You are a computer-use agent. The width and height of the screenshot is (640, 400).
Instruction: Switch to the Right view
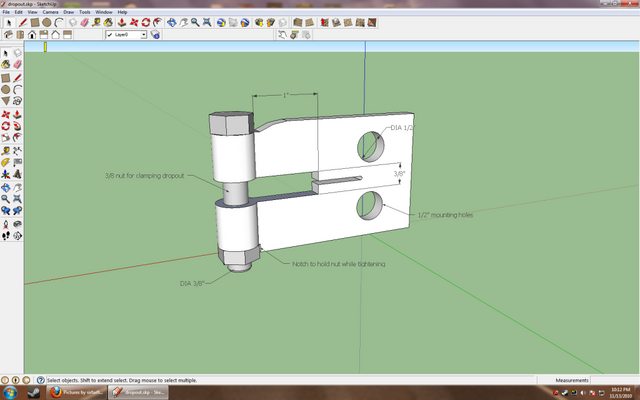point(44,35)
